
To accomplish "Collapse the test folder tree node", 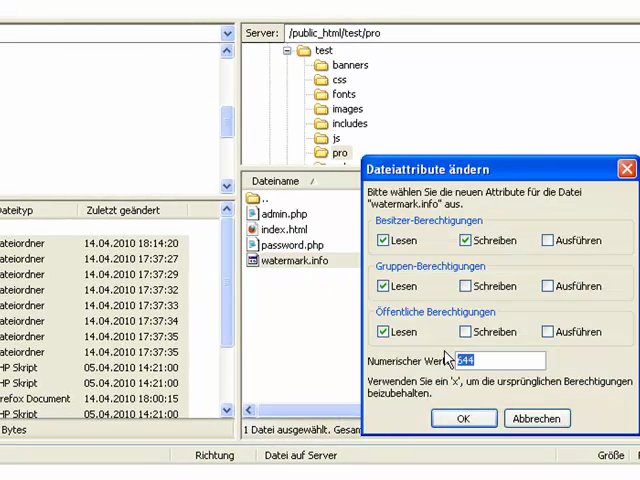I will coord(287,50).
